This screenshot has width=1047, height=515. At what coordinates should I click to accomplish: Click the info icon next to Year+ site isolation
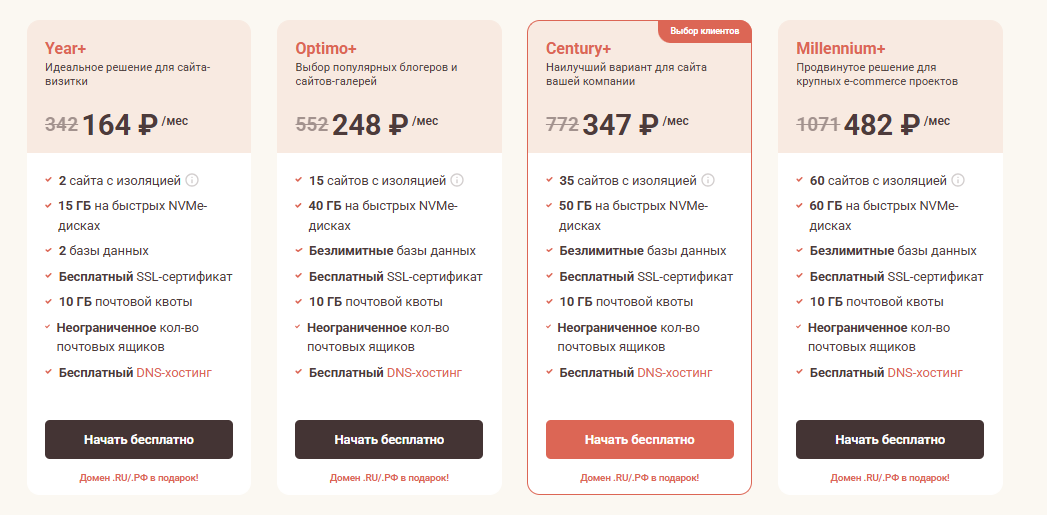pos(192,180)
